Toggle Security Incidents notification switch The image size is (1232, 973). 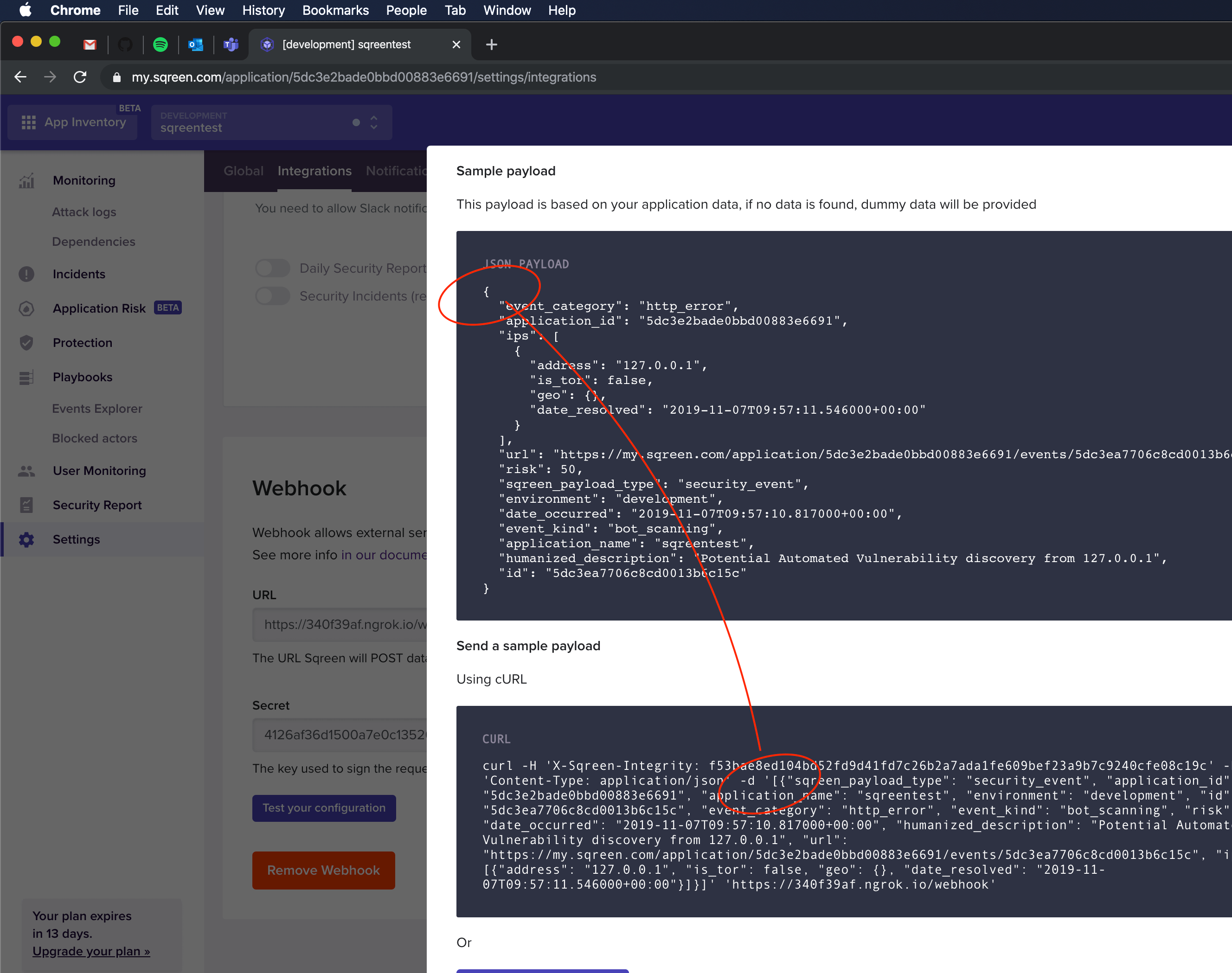[272, 296]
